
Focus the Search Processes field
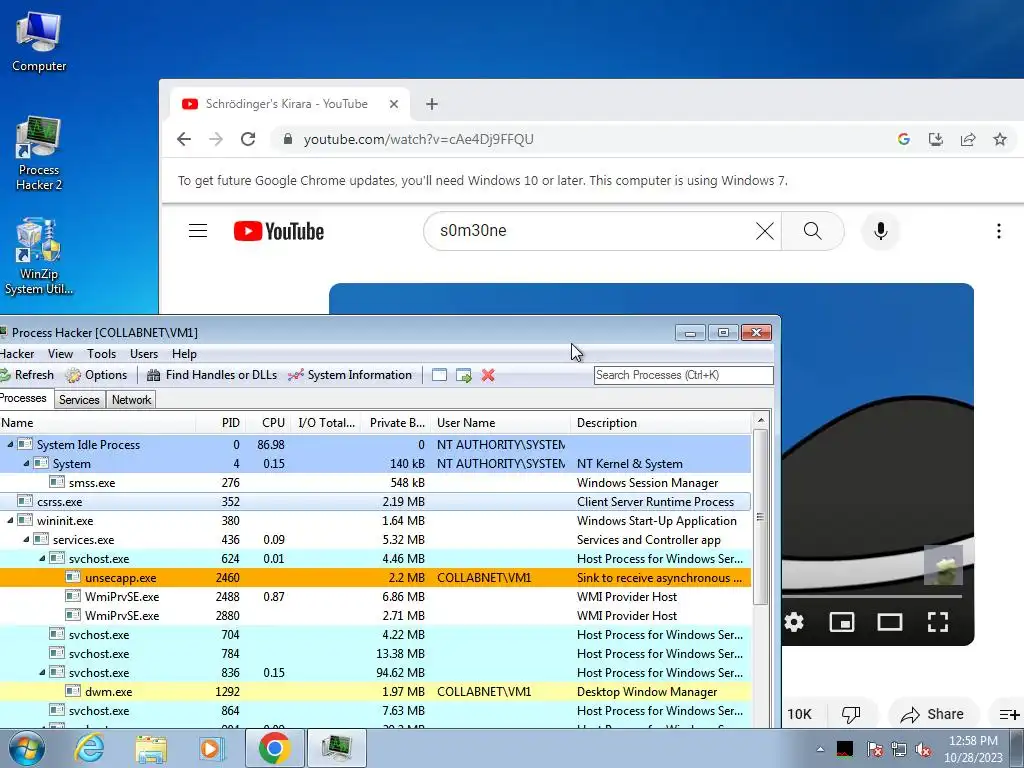pos(684,375)
